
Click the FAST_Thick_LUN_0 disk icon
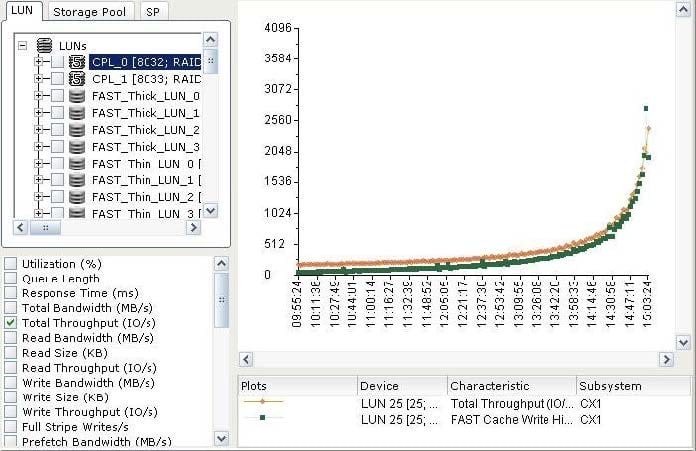point(77,96)
